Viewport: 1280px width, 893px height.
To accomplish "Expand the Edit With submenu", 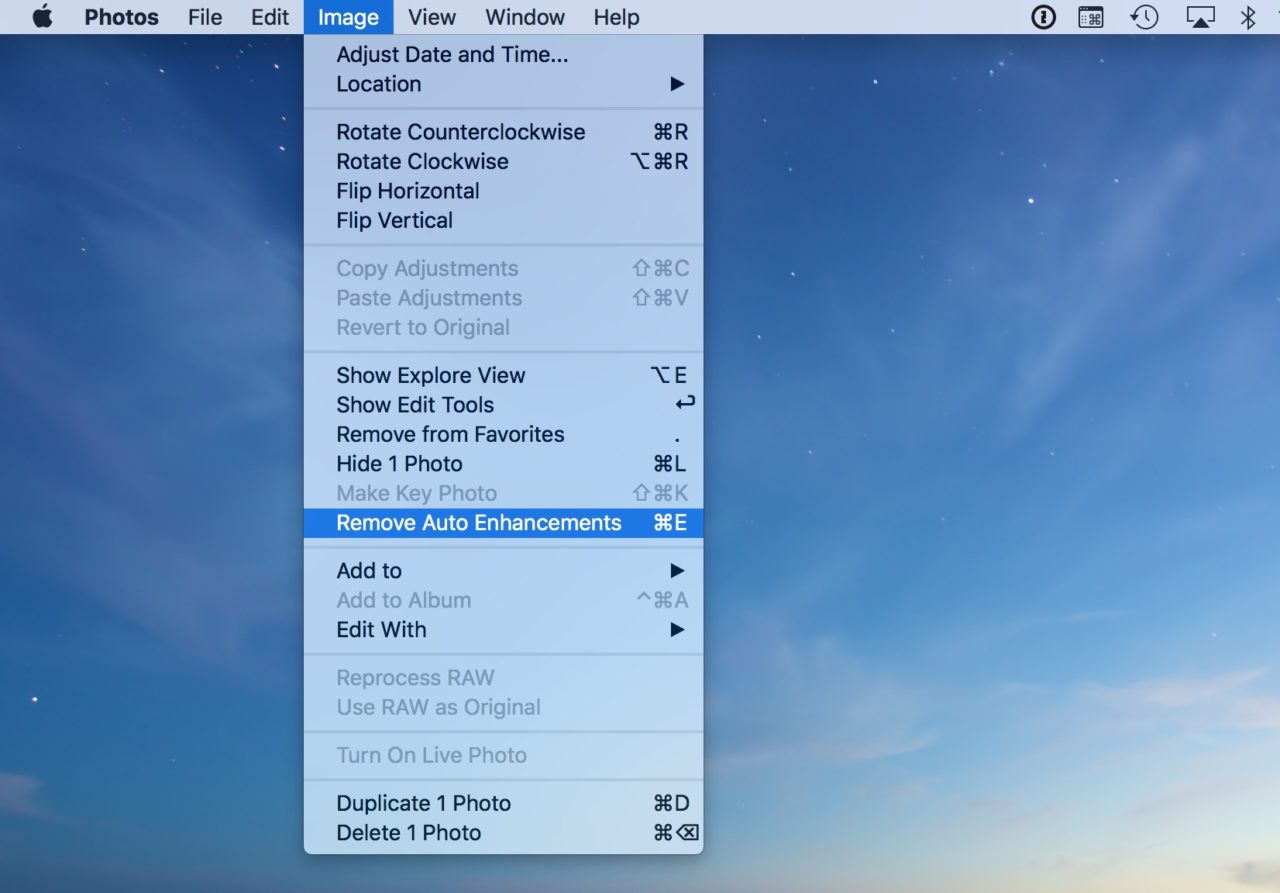I will pyautogui.click(x=503, y=630).
